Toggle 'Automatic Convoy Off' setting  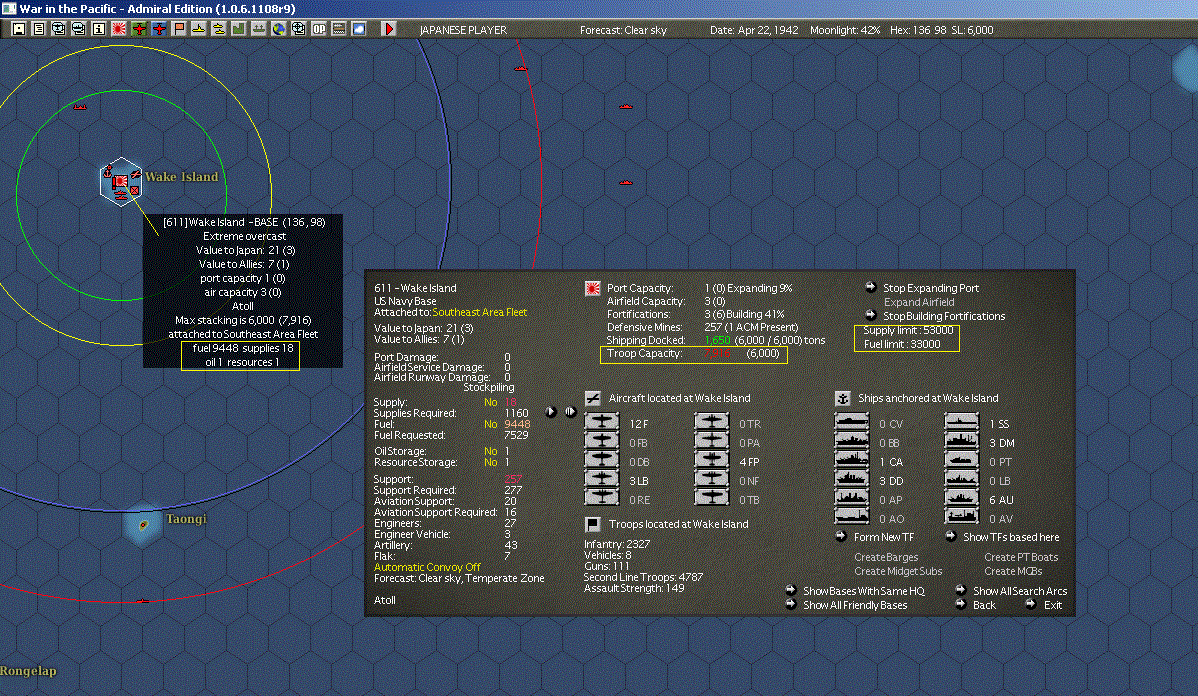point(427,567)
